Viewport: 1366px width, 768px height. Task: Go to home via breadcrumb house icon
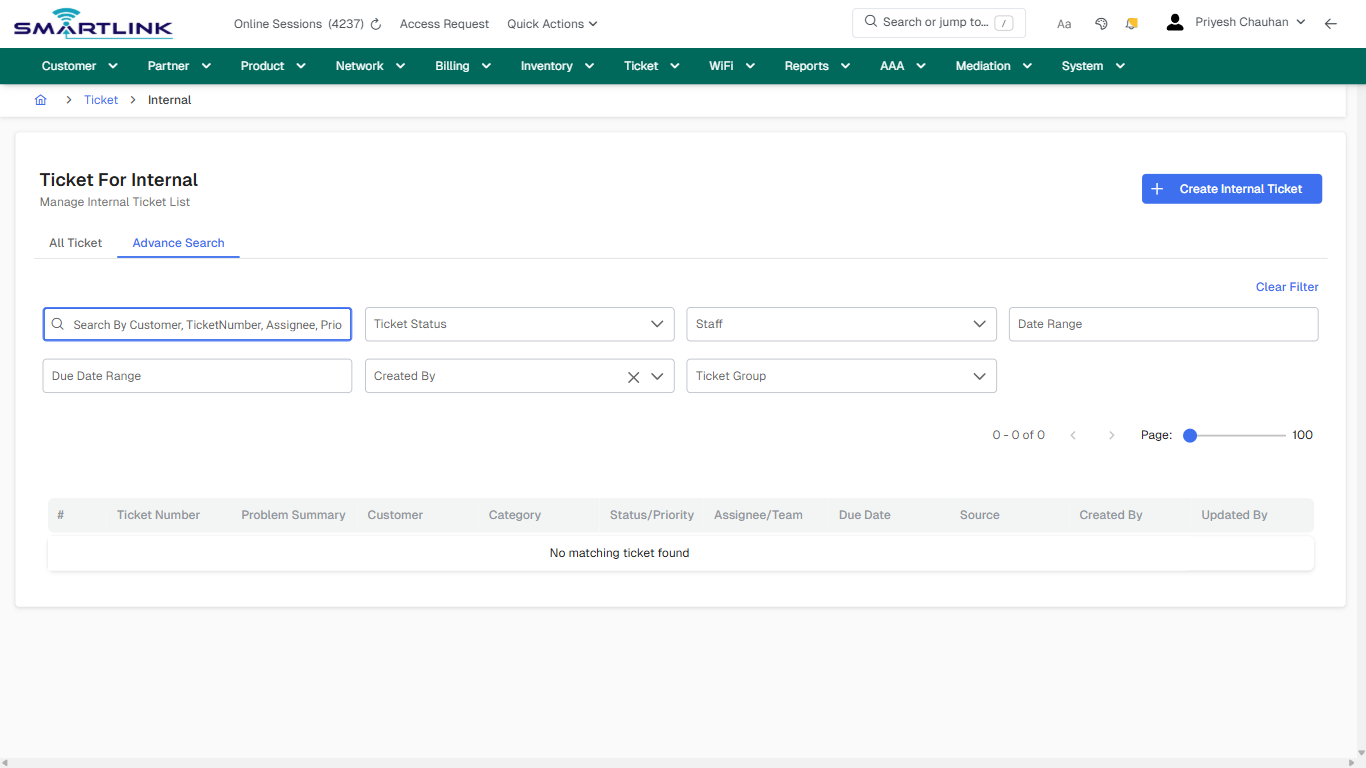(x=40, y=99)
